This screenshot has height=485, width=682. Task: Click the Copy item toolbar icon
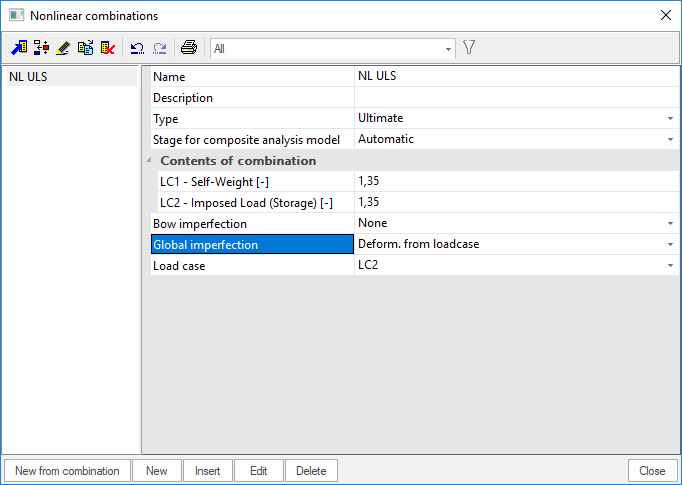point(85,47)
